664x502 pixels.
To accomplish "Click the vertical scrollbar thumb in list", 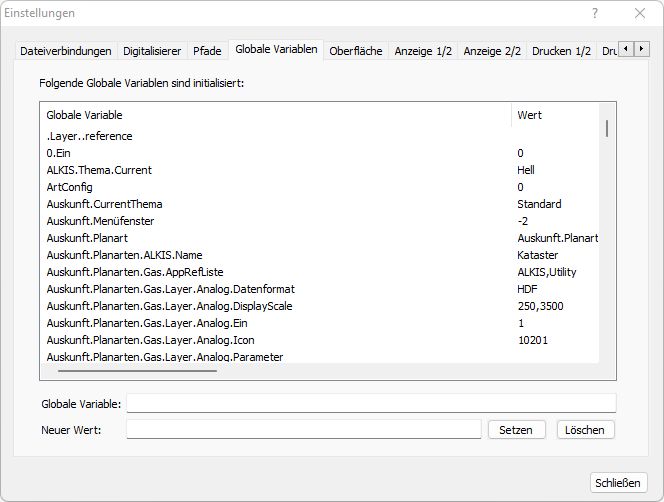I will (607, 128).
